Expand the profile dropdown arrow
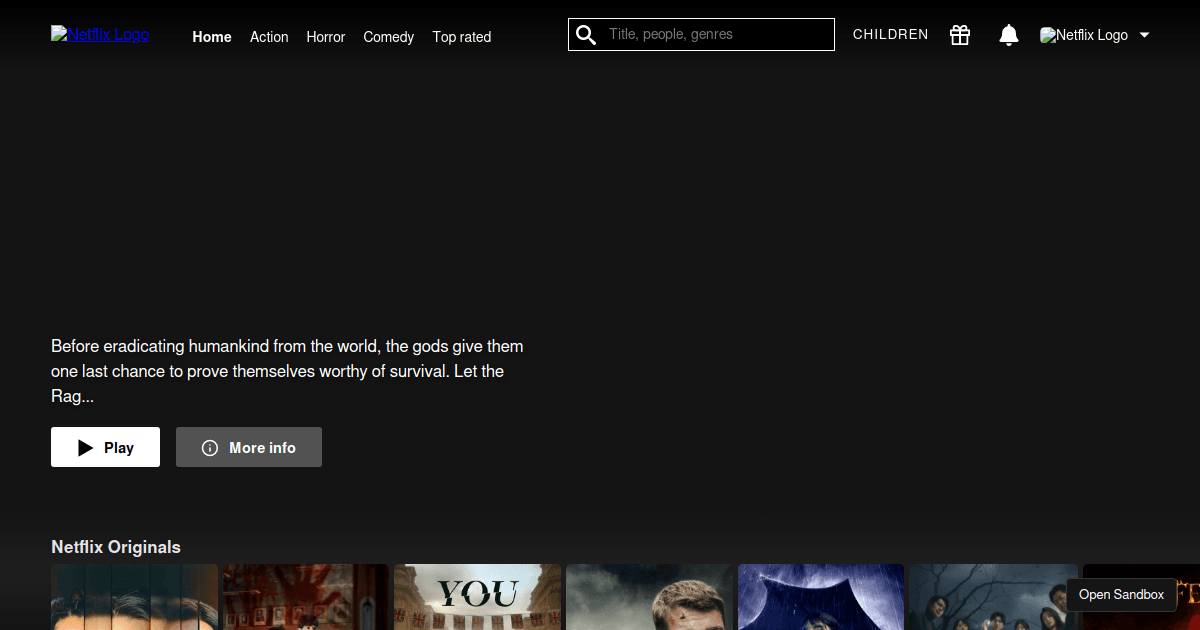Image resolution: width=1200 pixels, height=630 pixels. pos(1143,34)
